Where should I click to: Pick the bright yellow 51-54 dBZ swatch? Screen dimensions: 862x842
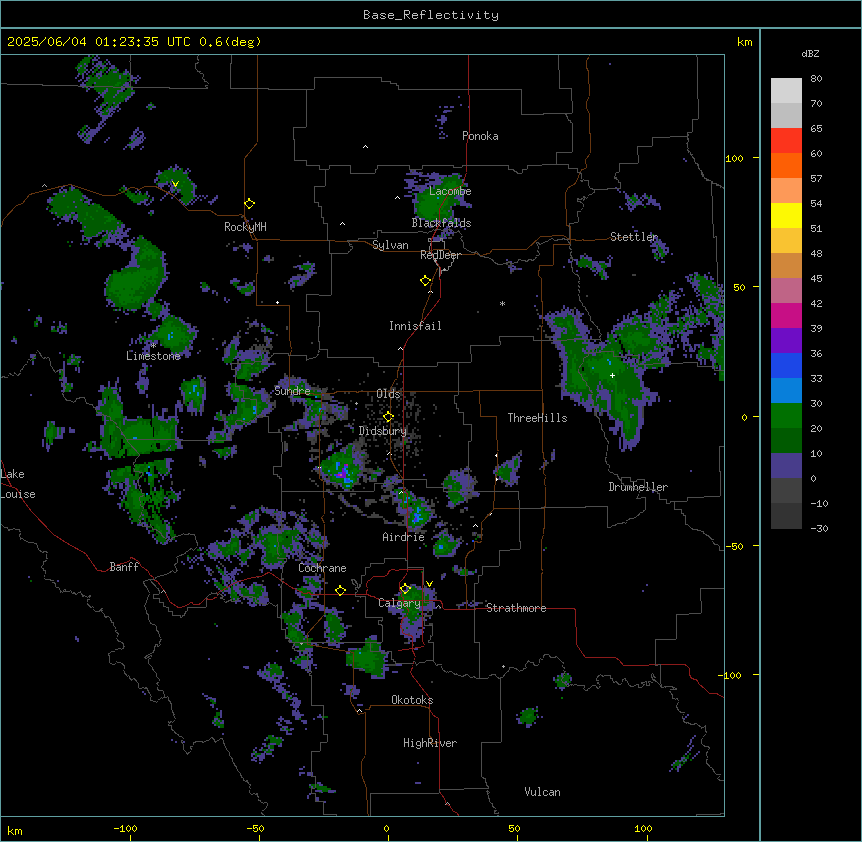[x=786, y=216]
